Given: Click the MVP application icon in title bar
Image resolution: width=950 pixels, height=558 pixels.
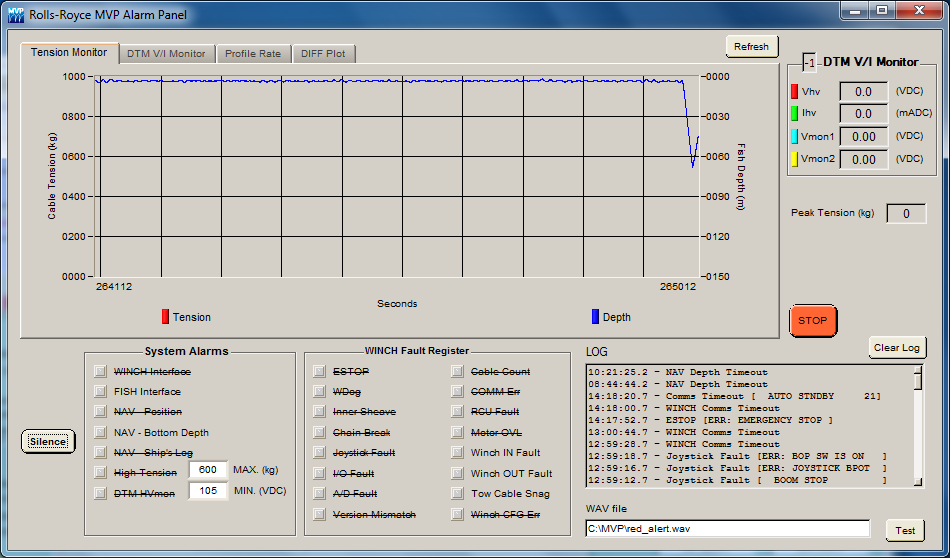Looking at the screenshot, I should pyautogui.click(x=14, y=14).
